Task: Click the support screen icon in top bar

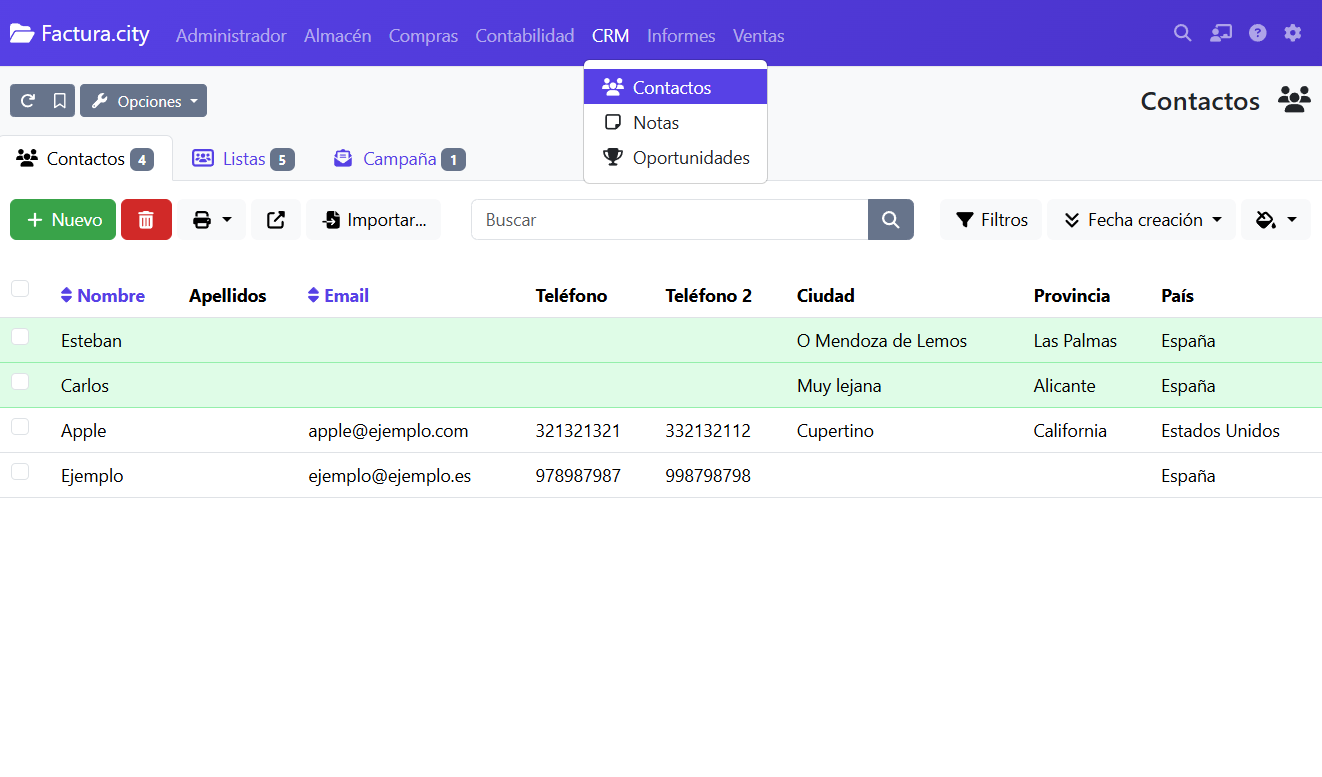Action: click(1221, 33)
